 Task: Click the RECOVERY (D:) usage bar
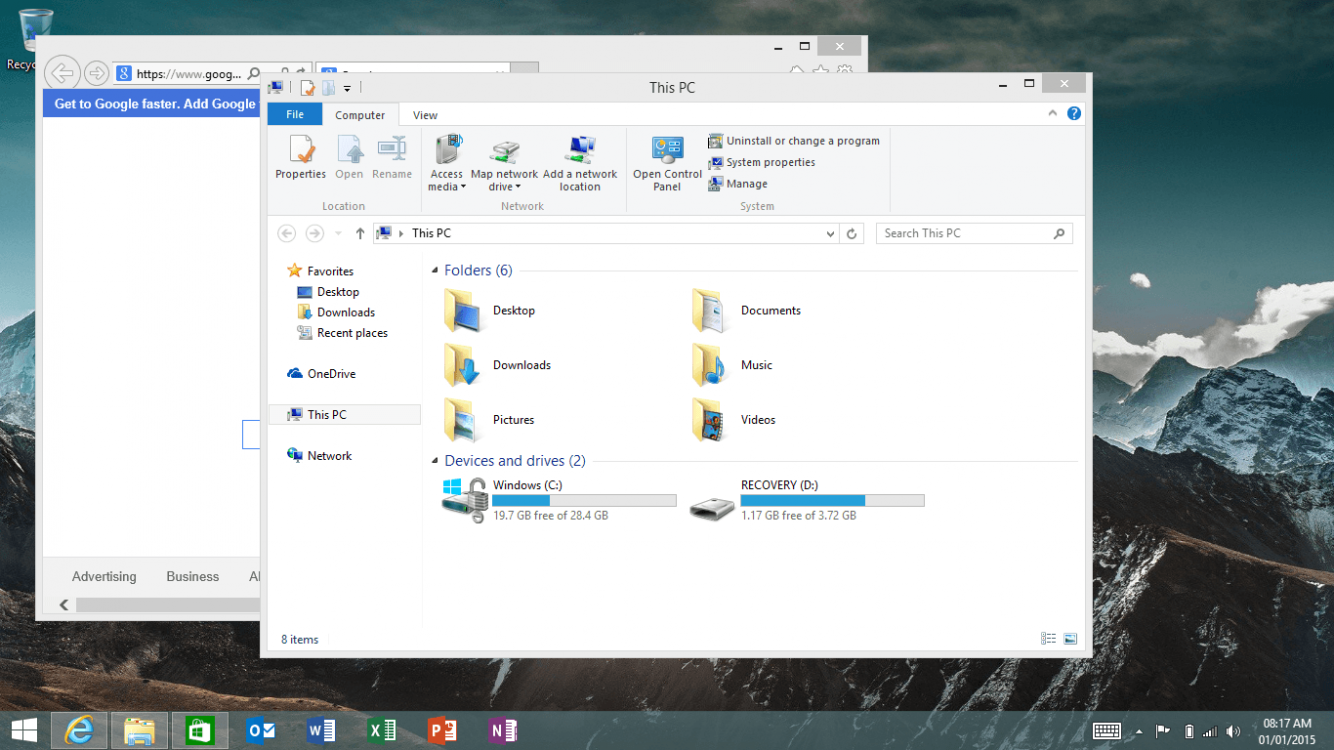pos(832,500)
